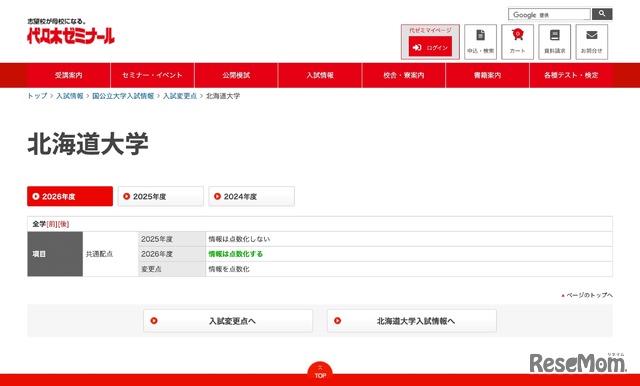Viewport: 640px width, 386px height.
Task: Open the 書籍案内 menu
Action: [x=487, y=75]
